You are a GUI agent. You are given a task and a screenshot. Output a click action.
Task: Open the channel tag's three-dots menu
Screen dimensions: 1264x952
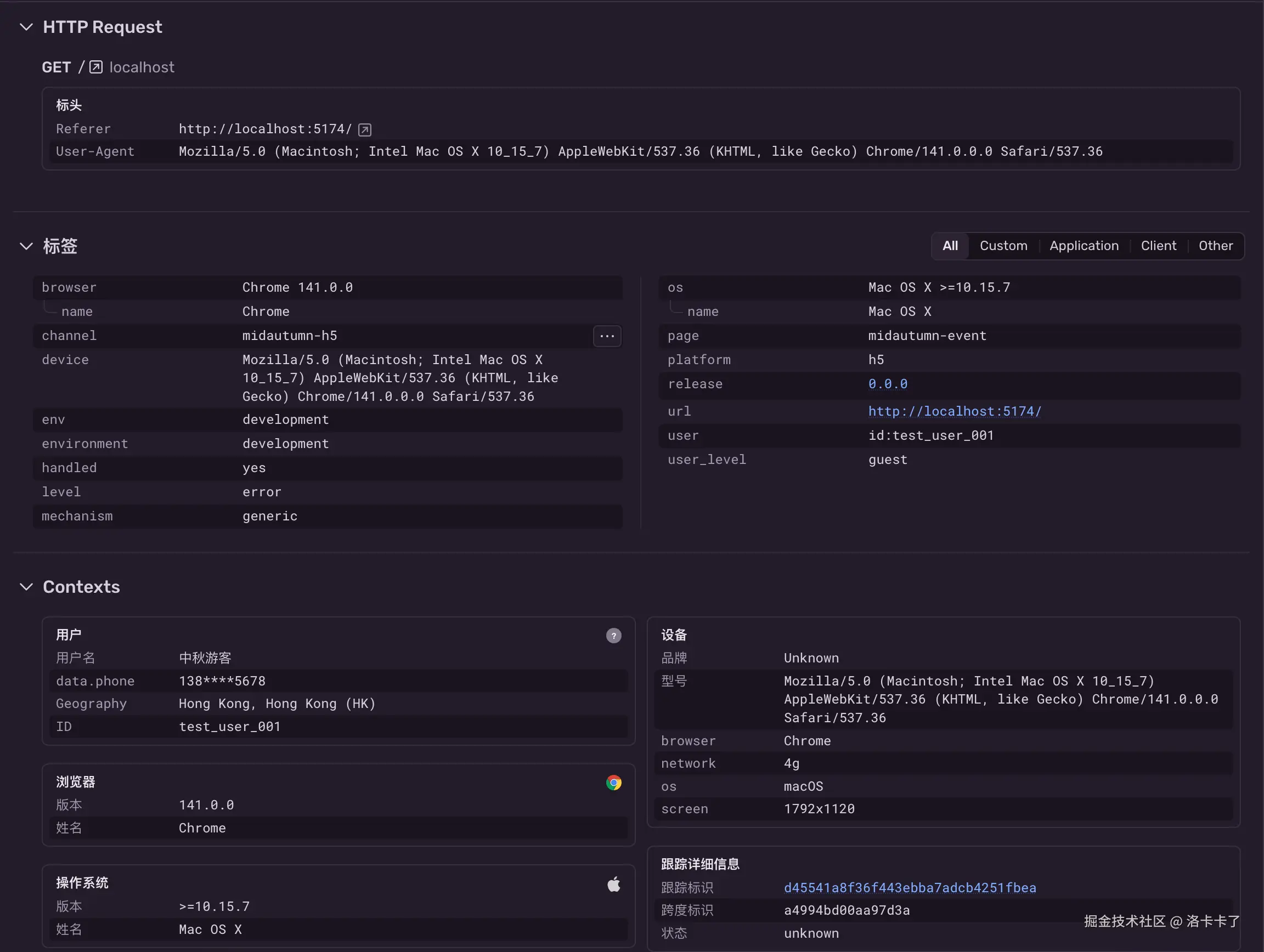(607, 336)
